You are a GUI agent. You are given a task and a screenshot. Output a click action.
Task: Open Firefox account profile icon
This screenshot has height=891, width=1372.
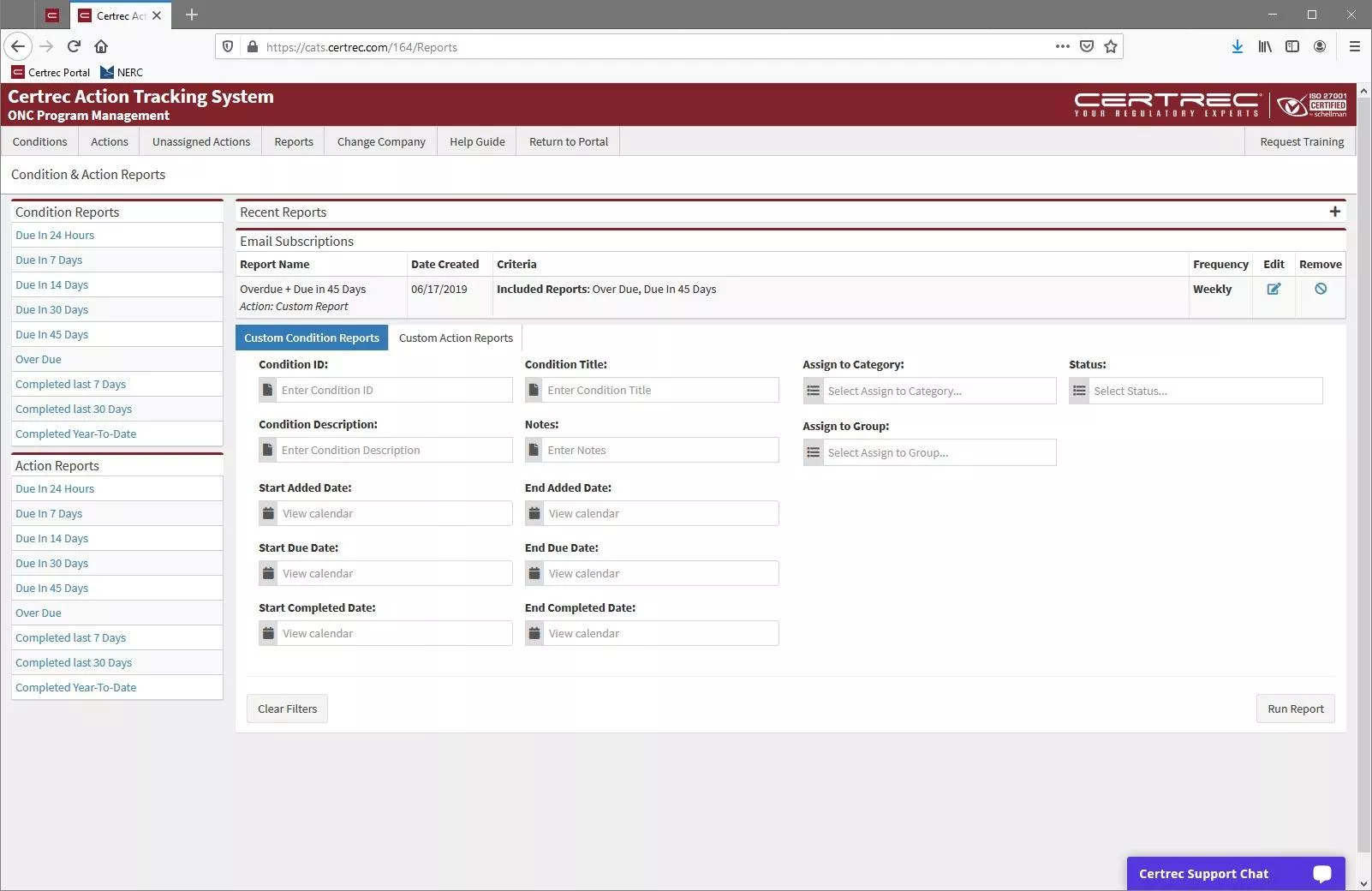[x=1320, y=46]
